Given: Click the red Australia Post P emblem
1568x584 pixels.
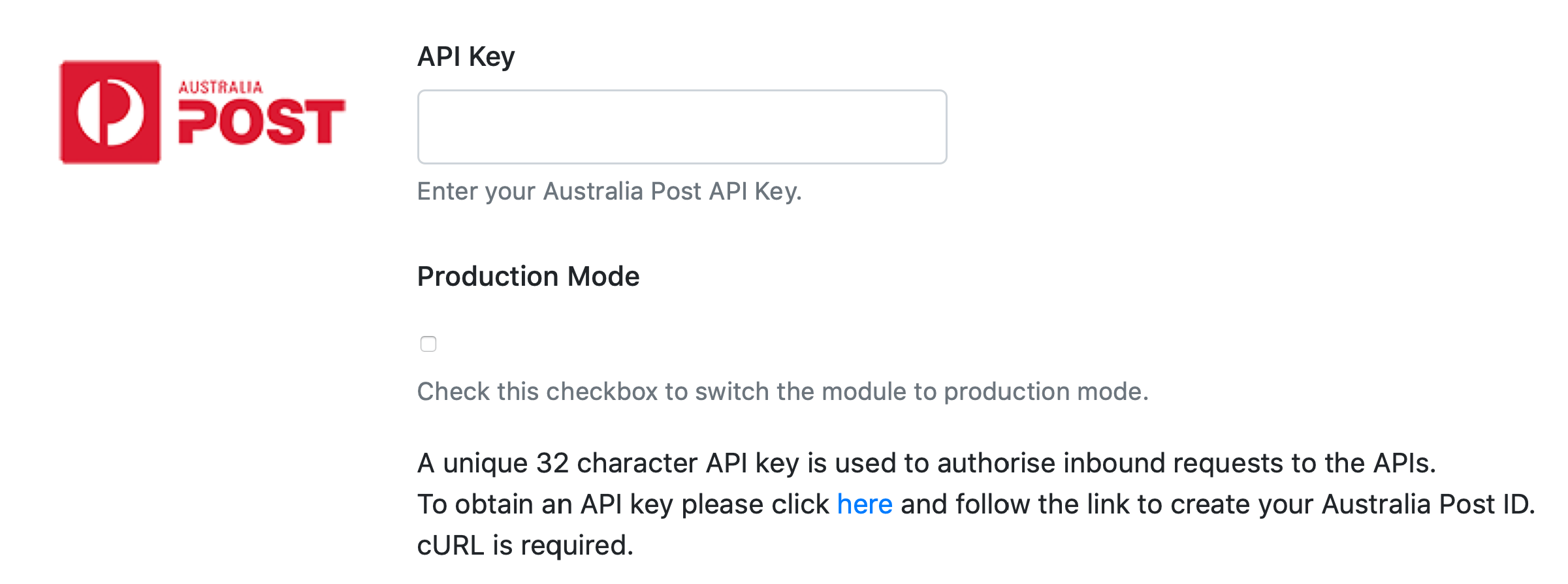Looking at the screenshot, I should pyautogui.click(x=110, y=112).
